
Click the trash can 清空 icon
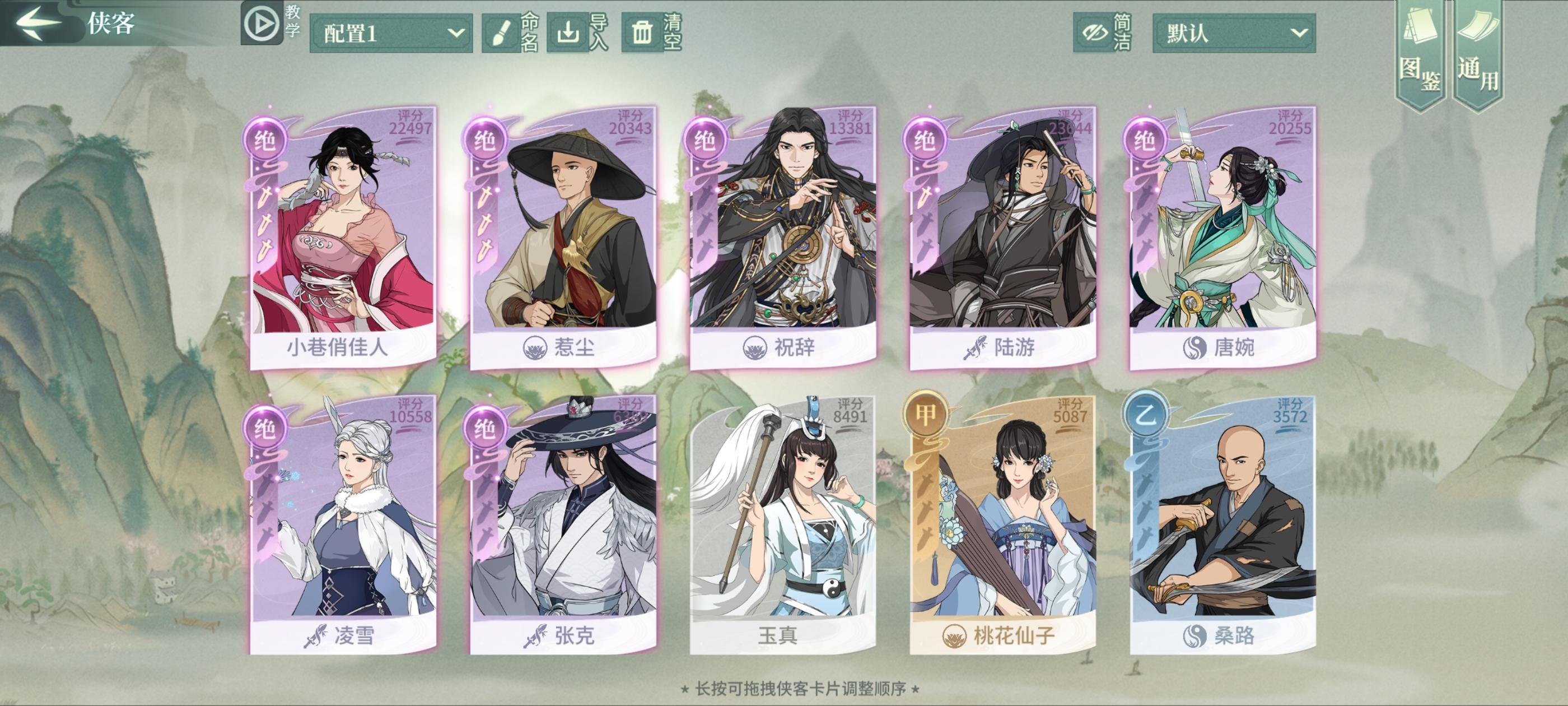coord(642,33)
